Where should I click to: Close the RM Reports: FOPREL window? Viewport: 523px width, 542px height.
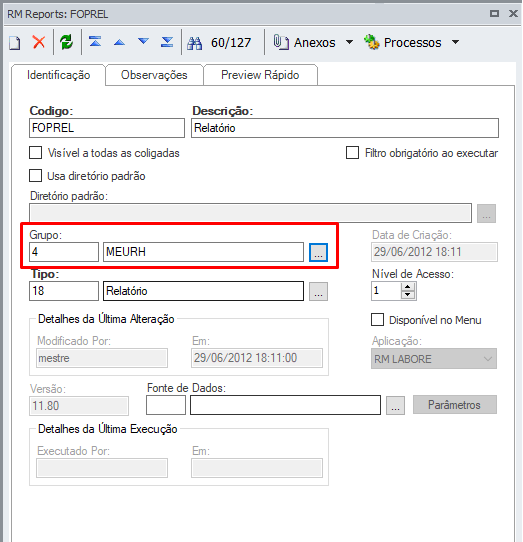point(513,13)
